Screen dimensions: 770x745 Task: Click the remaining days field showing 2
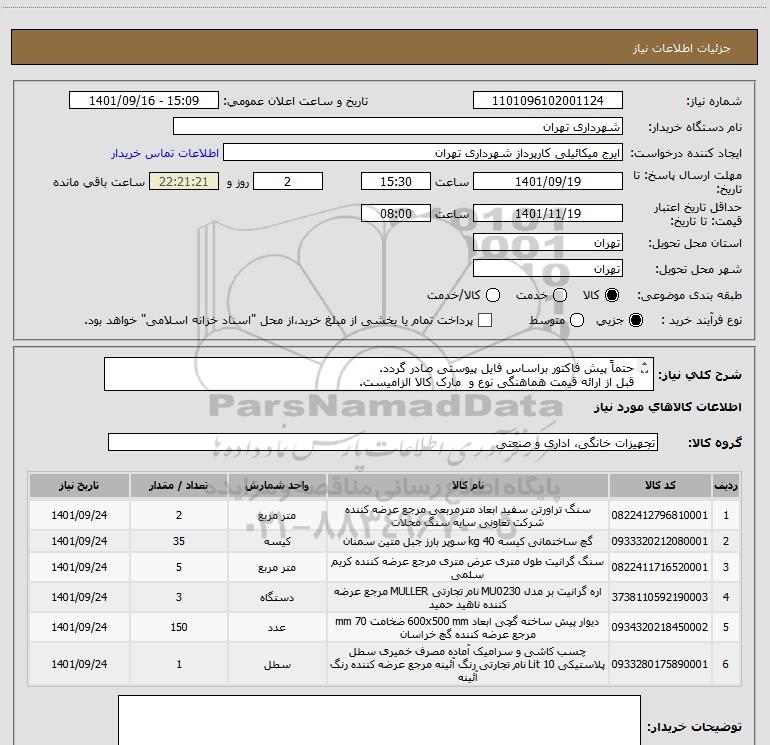click(x=288, y=181)
